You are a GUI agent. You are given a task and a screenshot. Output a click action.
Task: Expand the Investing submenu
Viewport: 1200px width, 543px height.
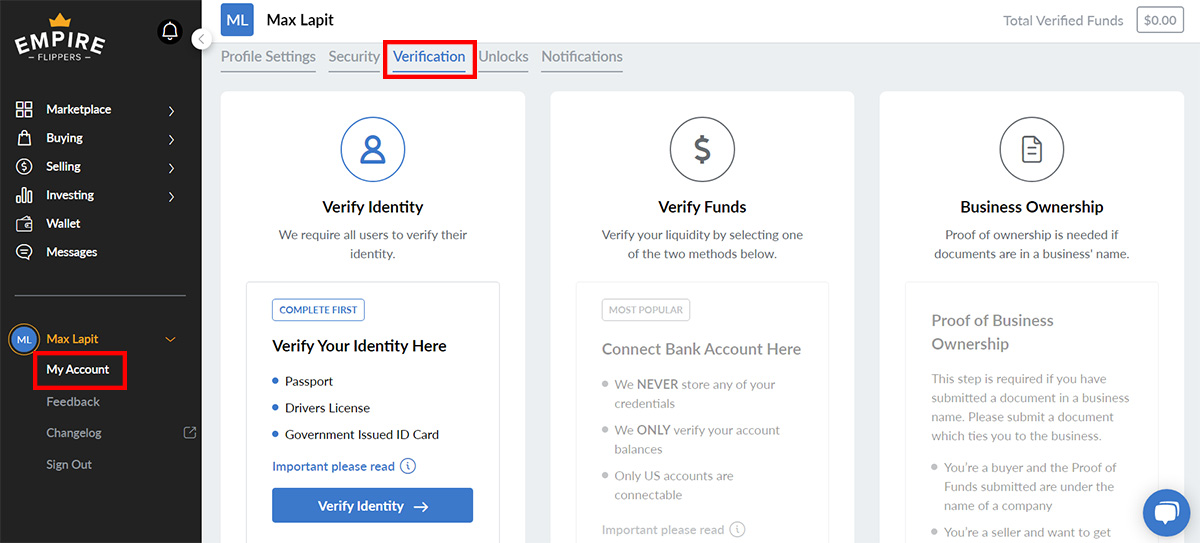171,196
